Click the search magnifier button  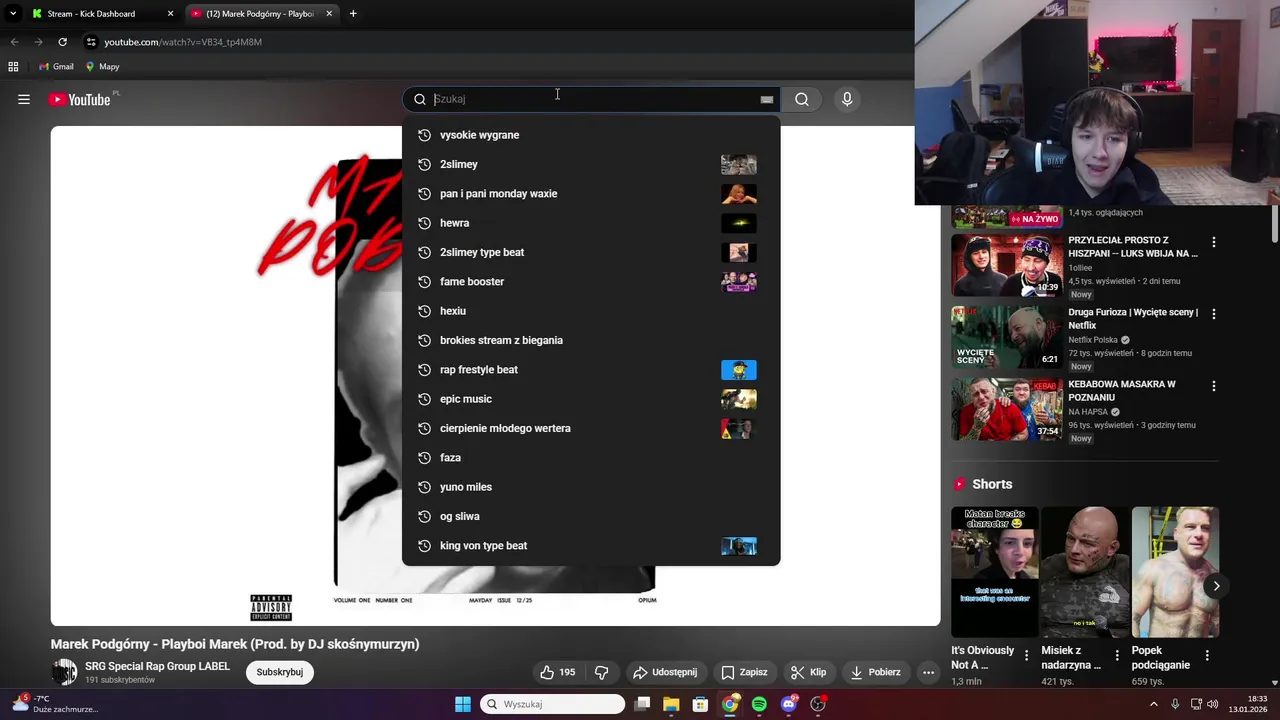pyautogui.click(x=802, y=99)
